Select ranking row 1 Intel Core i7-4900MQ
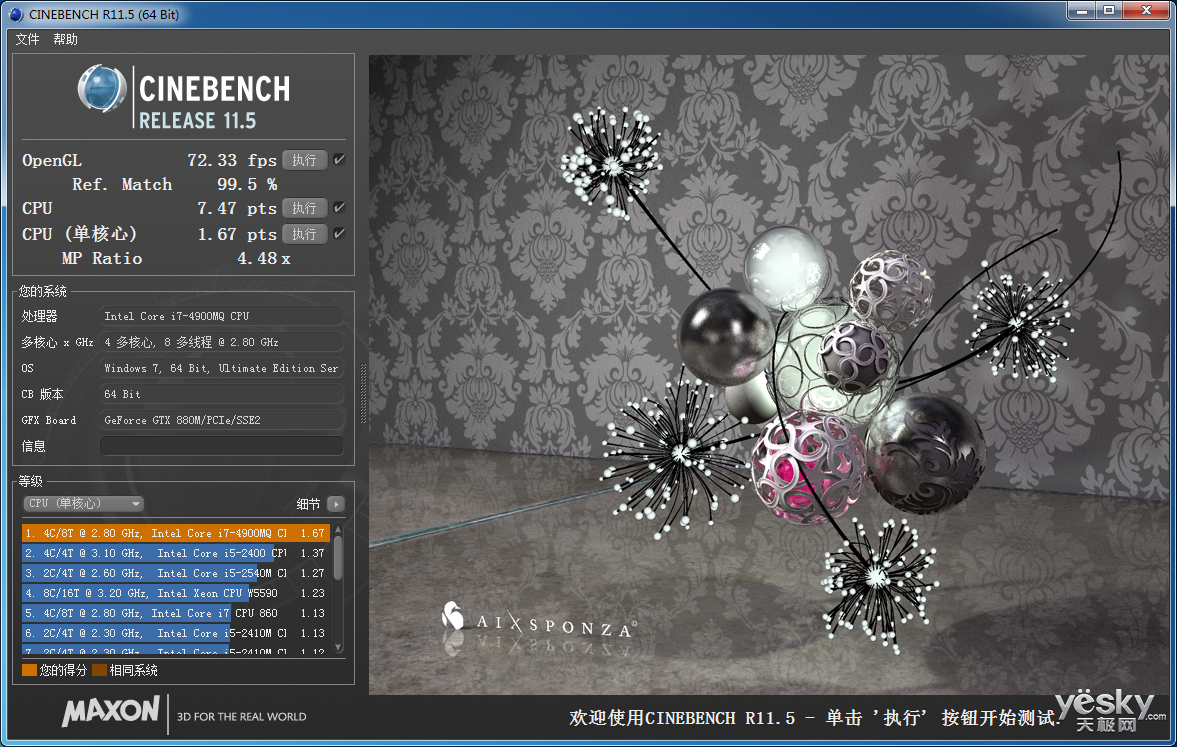This screenshot has width=1177, height=747. [x=176, y=533]
